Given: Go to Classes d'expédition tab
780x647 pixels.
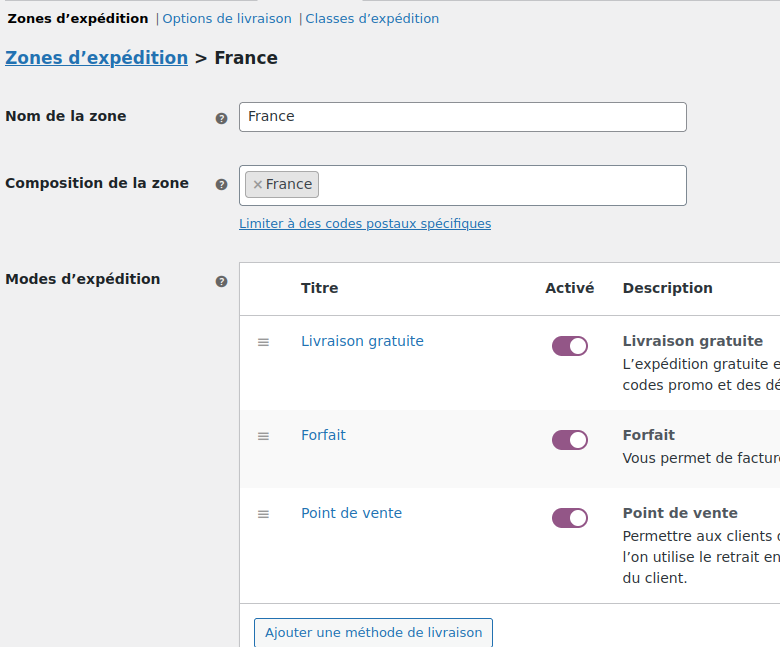Looking at the screenshot, I should [372, 19].
